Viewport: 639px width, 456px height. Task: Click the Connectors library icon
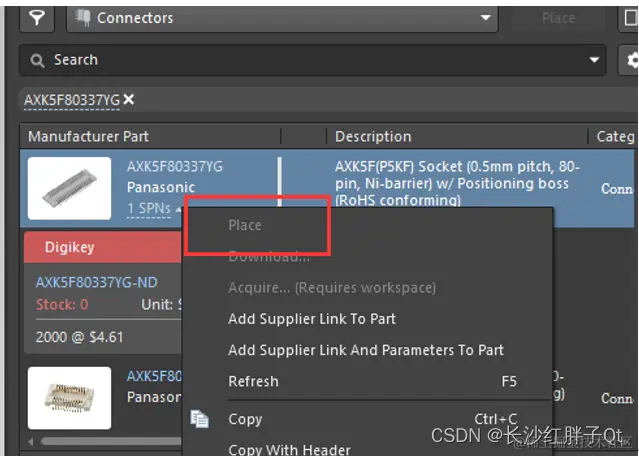83,18
